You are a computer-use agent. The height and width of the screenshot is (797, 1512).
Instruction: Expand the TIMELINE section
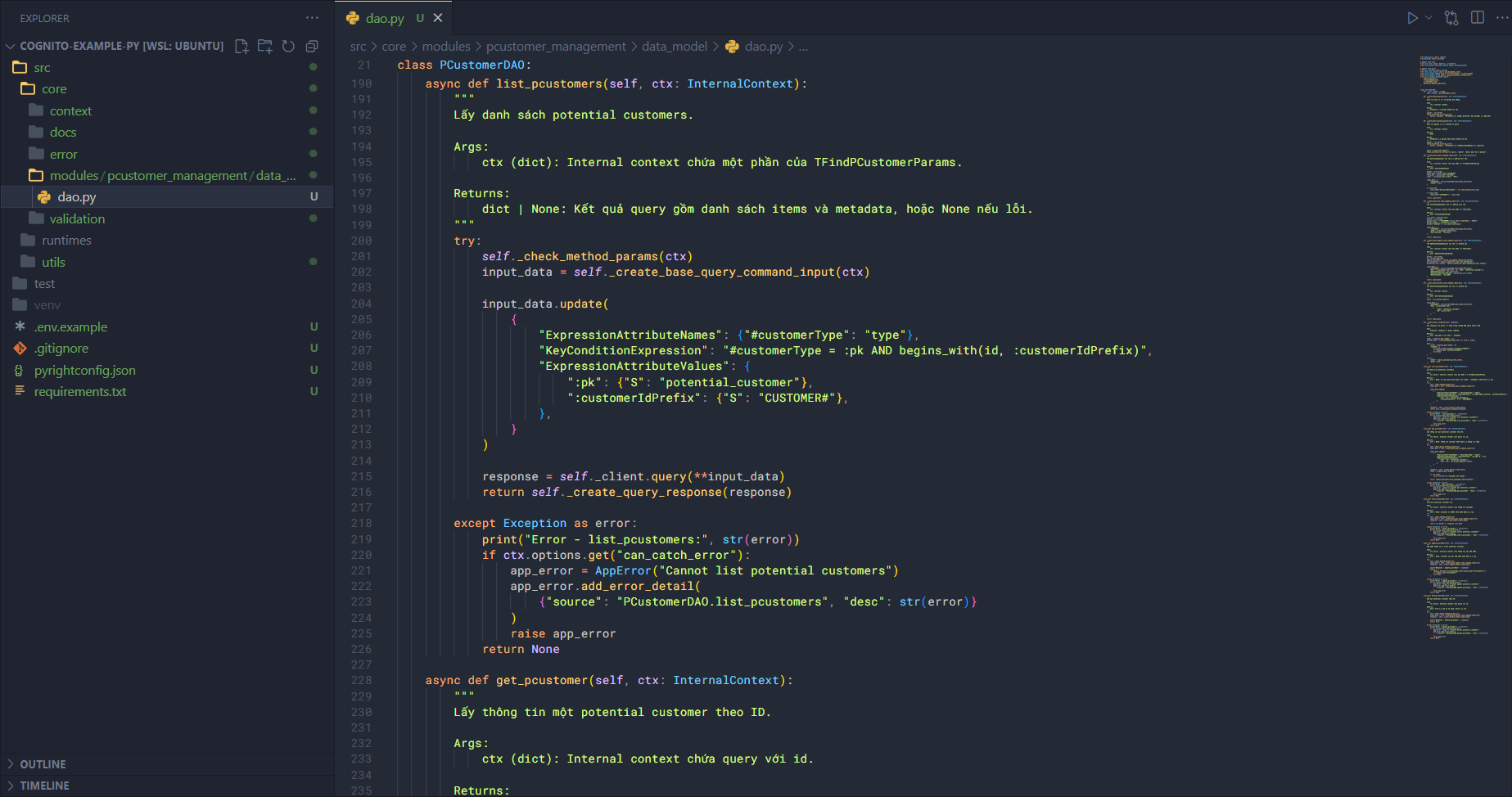pos(44,786)
